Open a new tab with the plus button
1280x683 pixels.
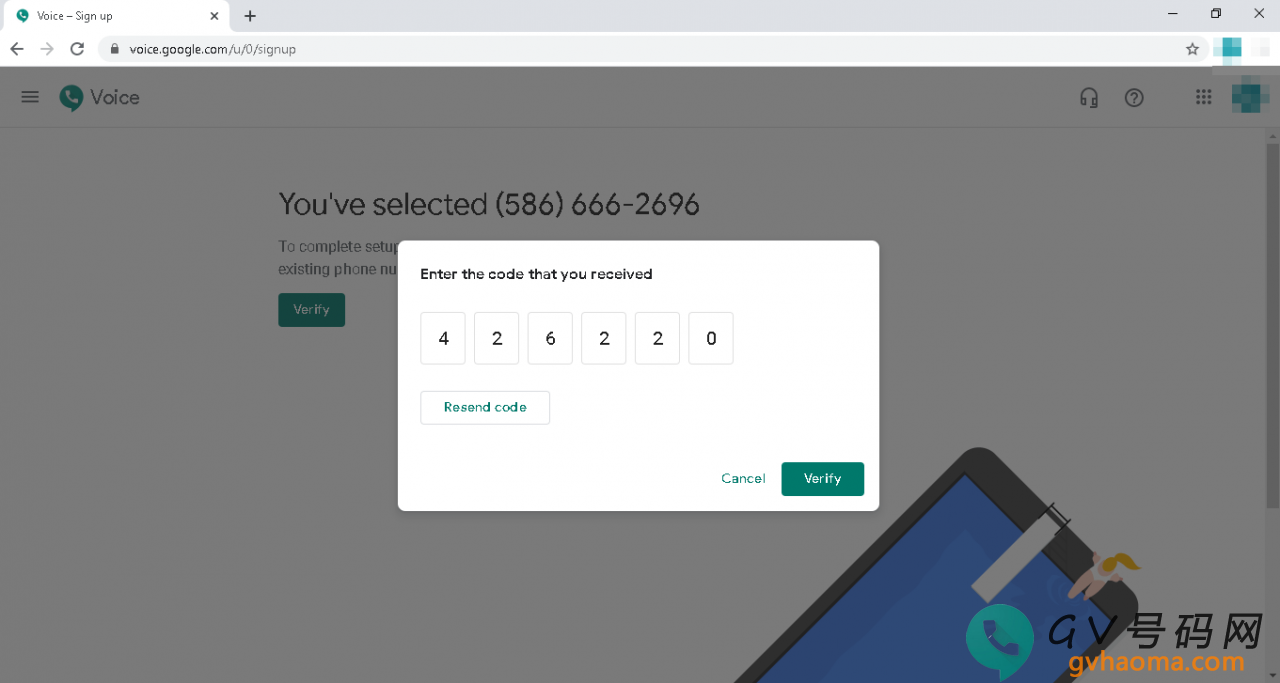tap(250, 16)
